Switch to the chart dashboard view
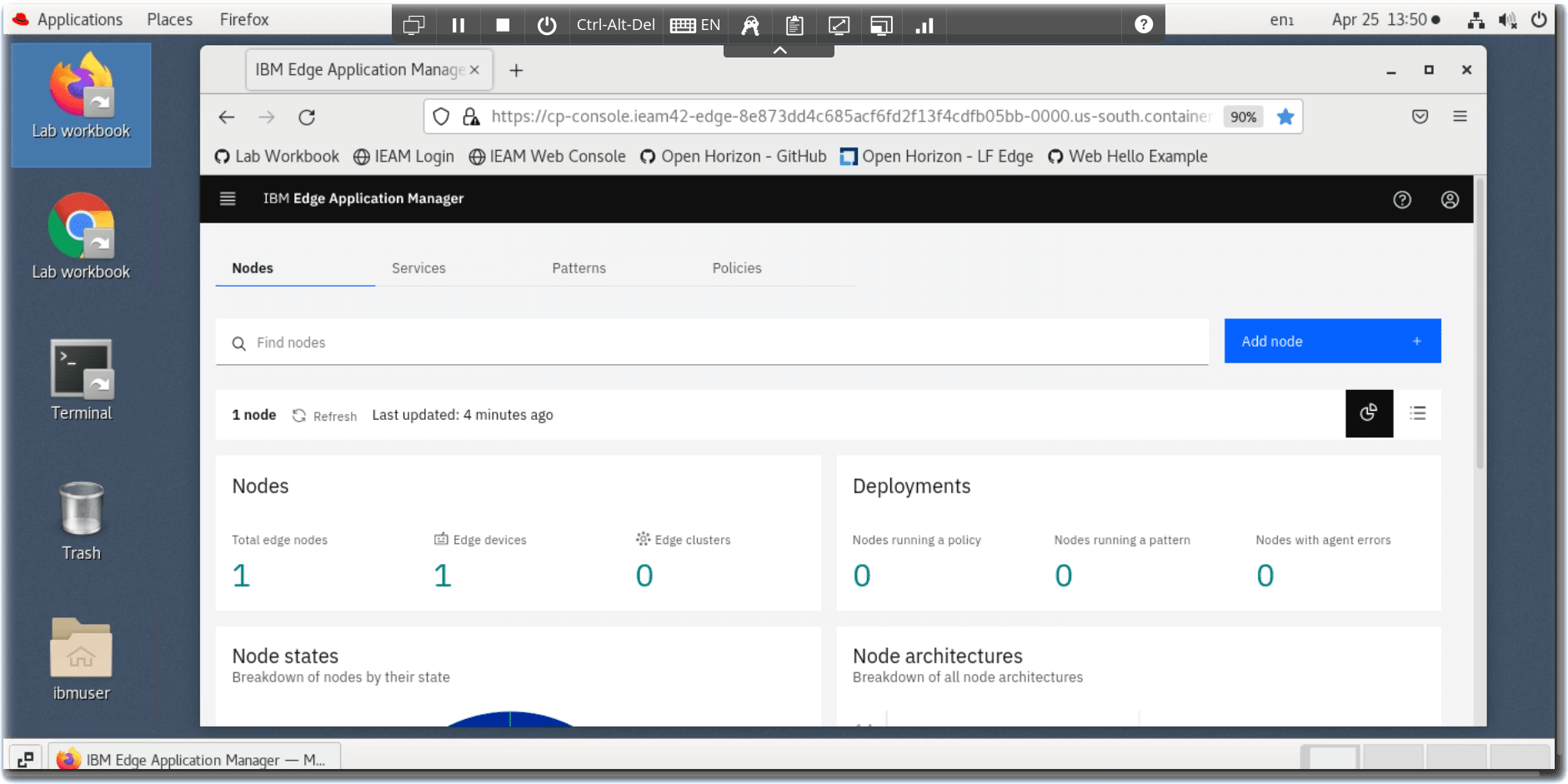The height and width of the screenshot is (784, 1568). [1369, 413]
